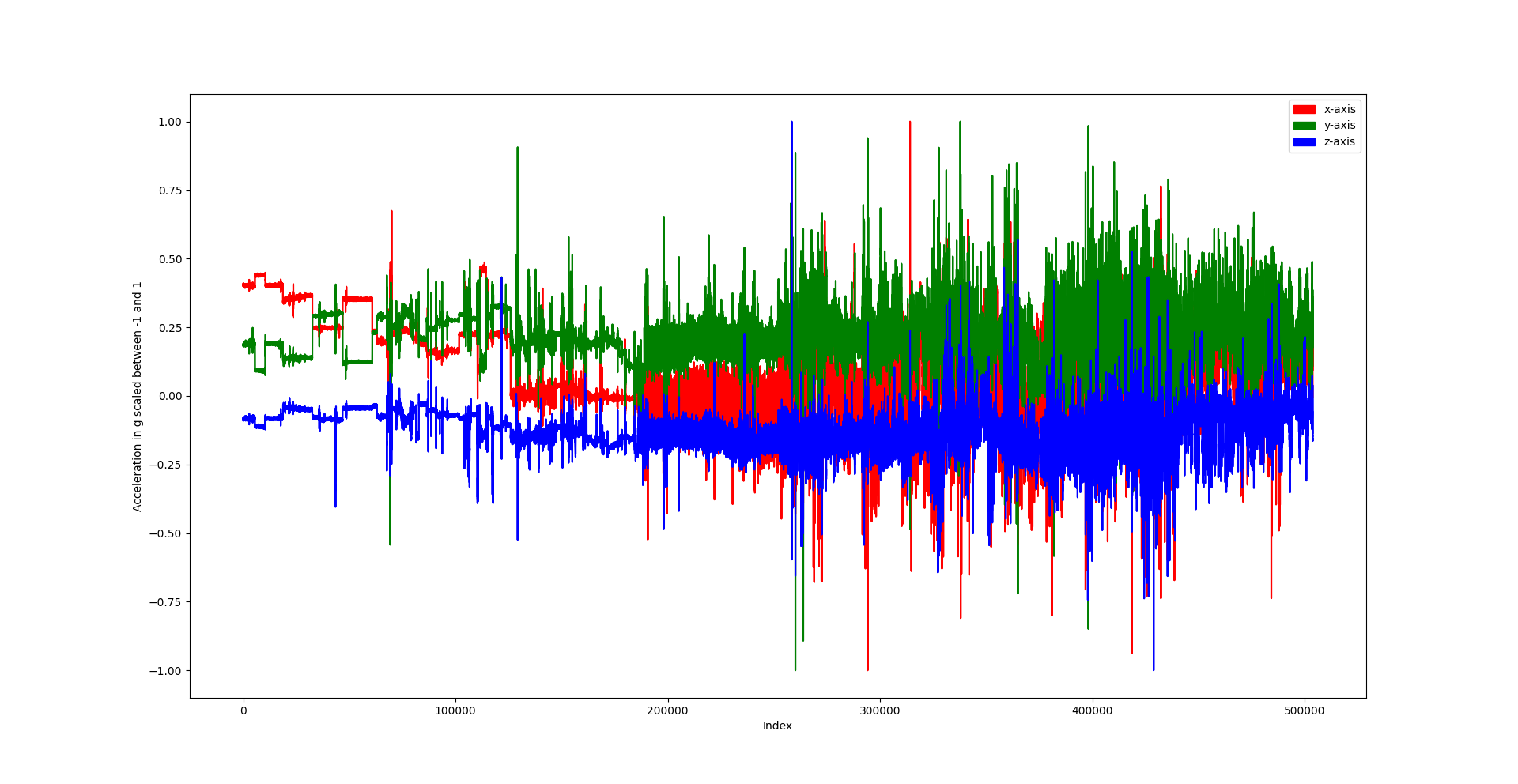Viewport: 1518px width, 784px height.
Task: Select the y-axis legend entry
Action: pos(1340,126)
